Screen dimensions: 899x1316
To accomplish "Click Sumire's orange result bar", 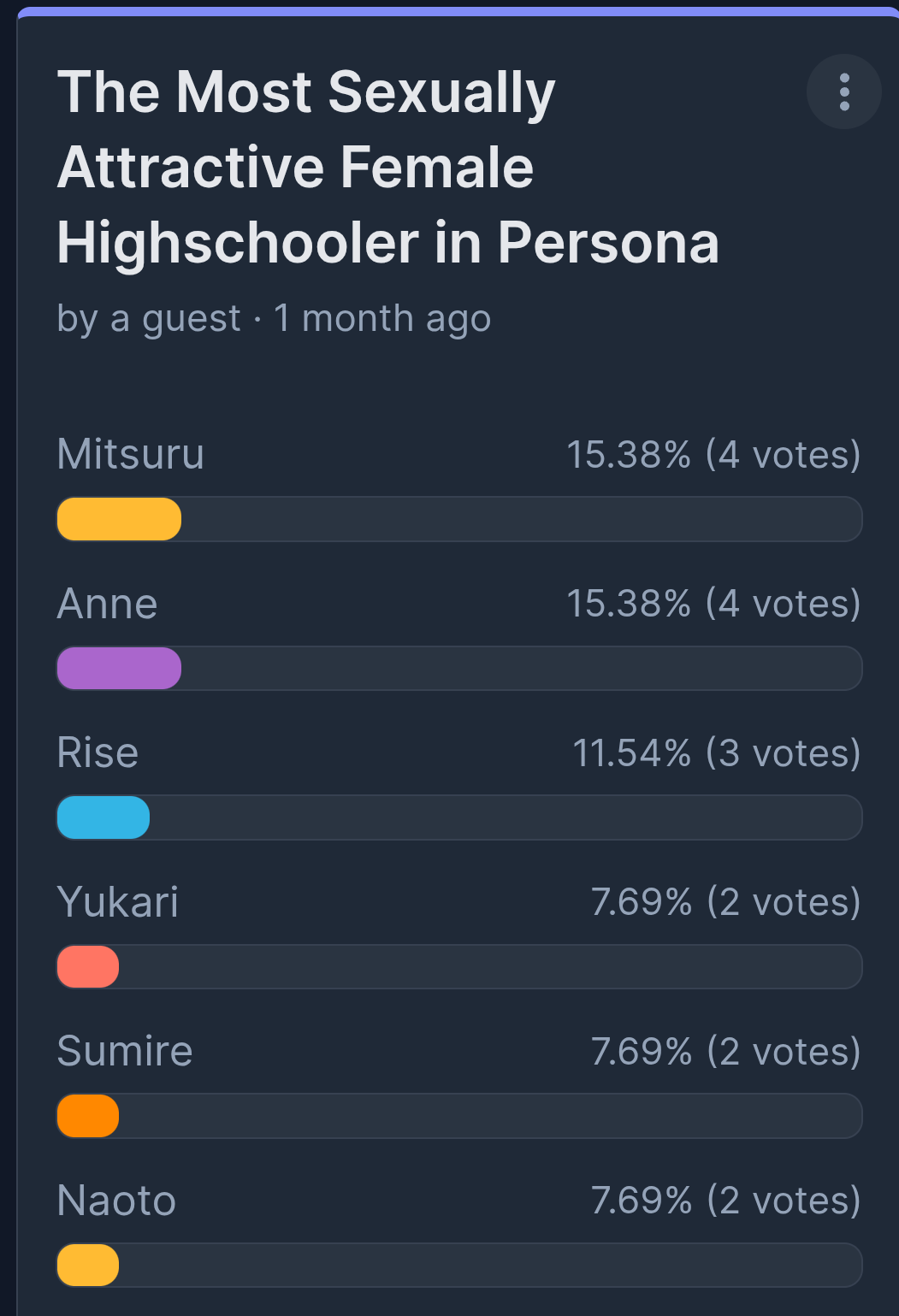I will (x=88, y=1116).
